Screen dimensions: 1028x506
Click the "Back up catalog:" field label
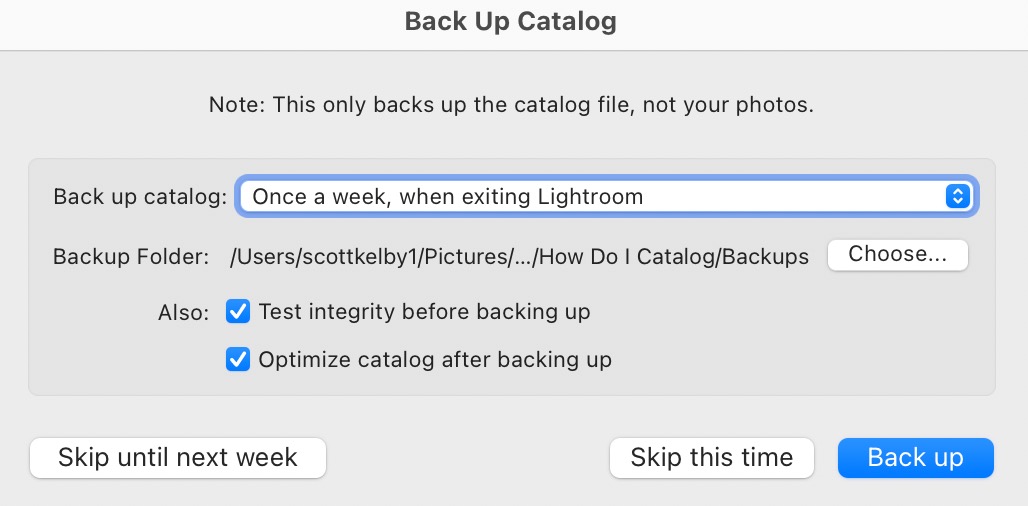pos(140,197)
